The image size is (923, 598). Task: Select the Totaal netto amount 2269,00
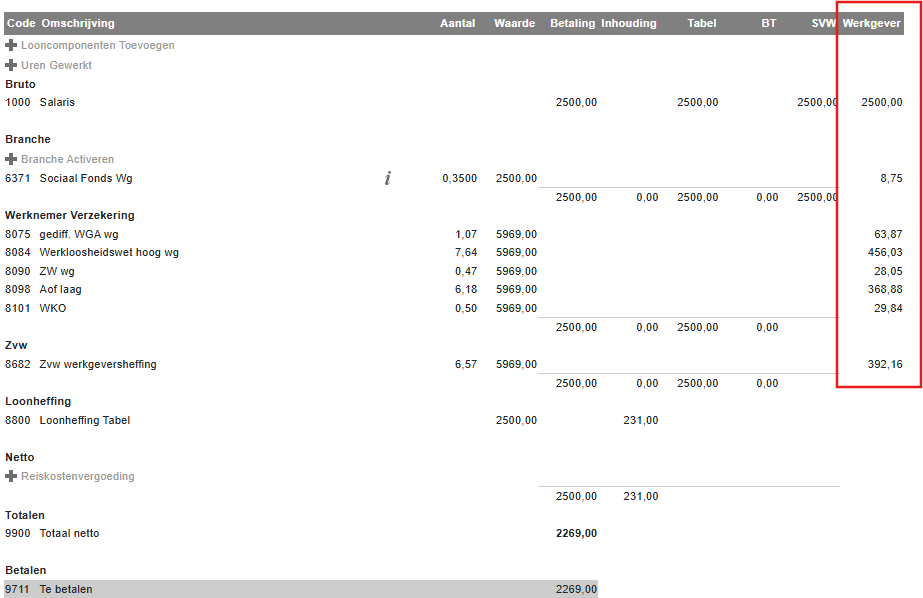[x=576, y=533]
